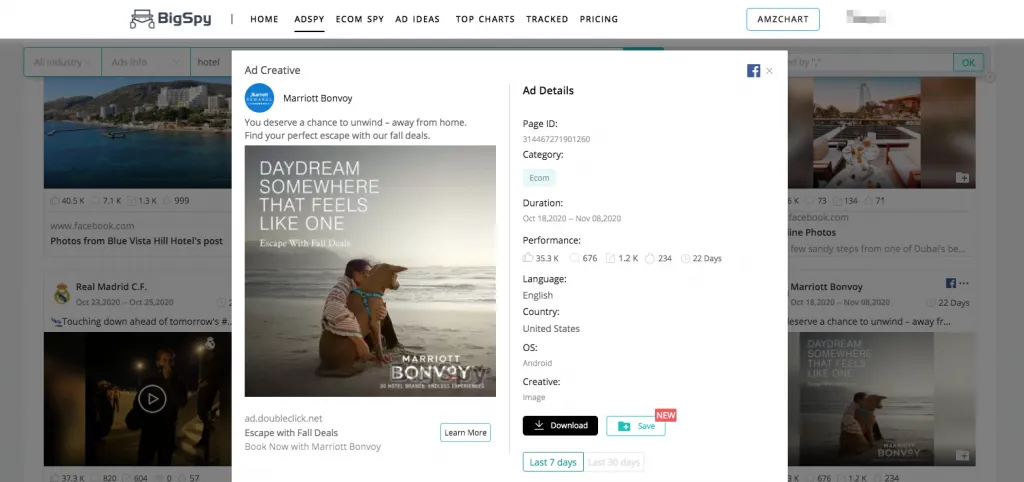
Task: Save the ad with Save button
Action: 636,426
